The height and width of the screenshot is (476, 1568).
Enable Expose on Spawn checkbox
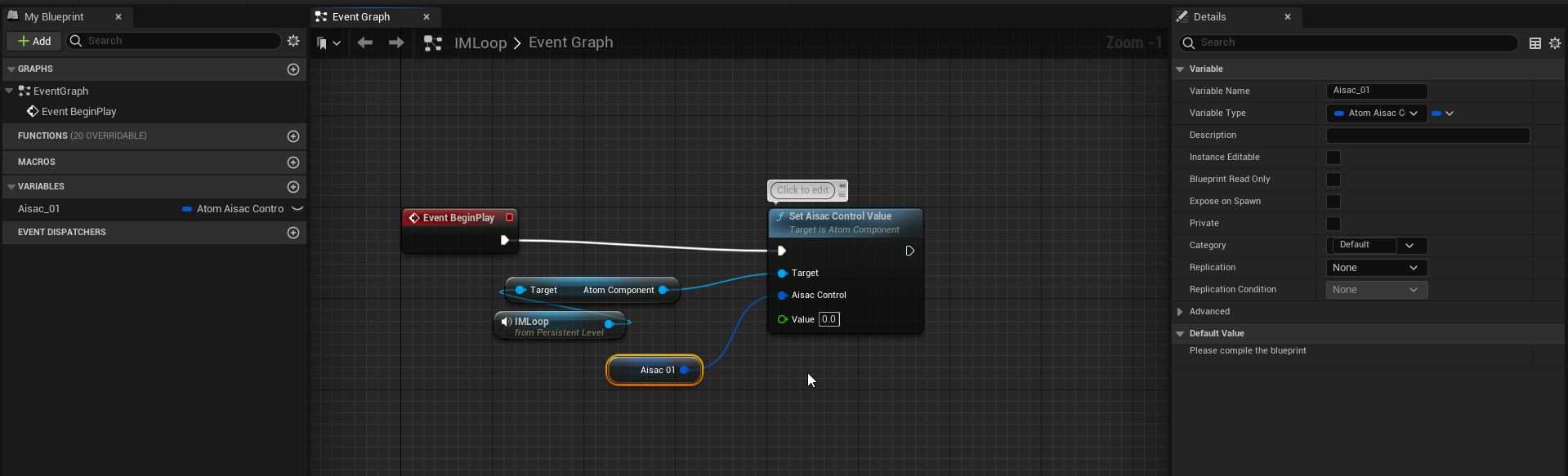pos(1333,202)
